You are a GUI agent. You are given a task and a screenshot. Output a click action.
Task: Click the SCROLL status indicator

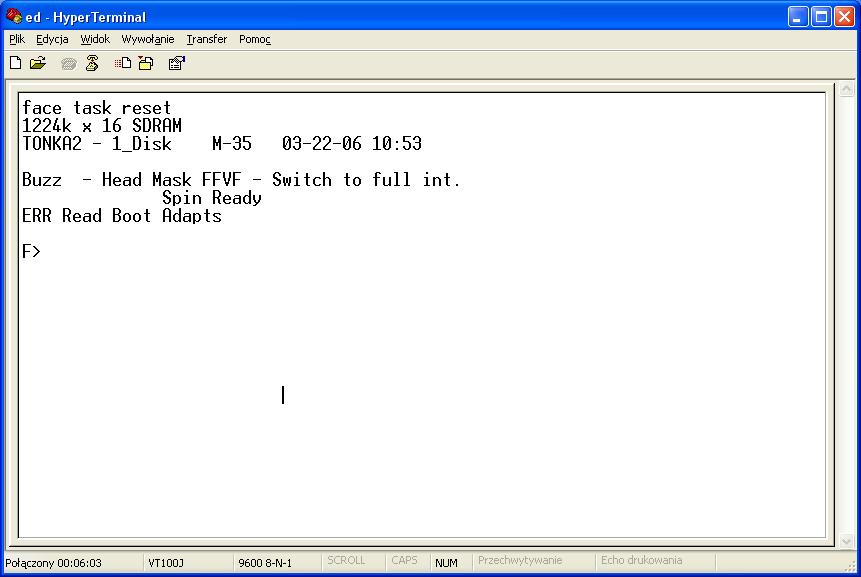click(x=346, y=561)
